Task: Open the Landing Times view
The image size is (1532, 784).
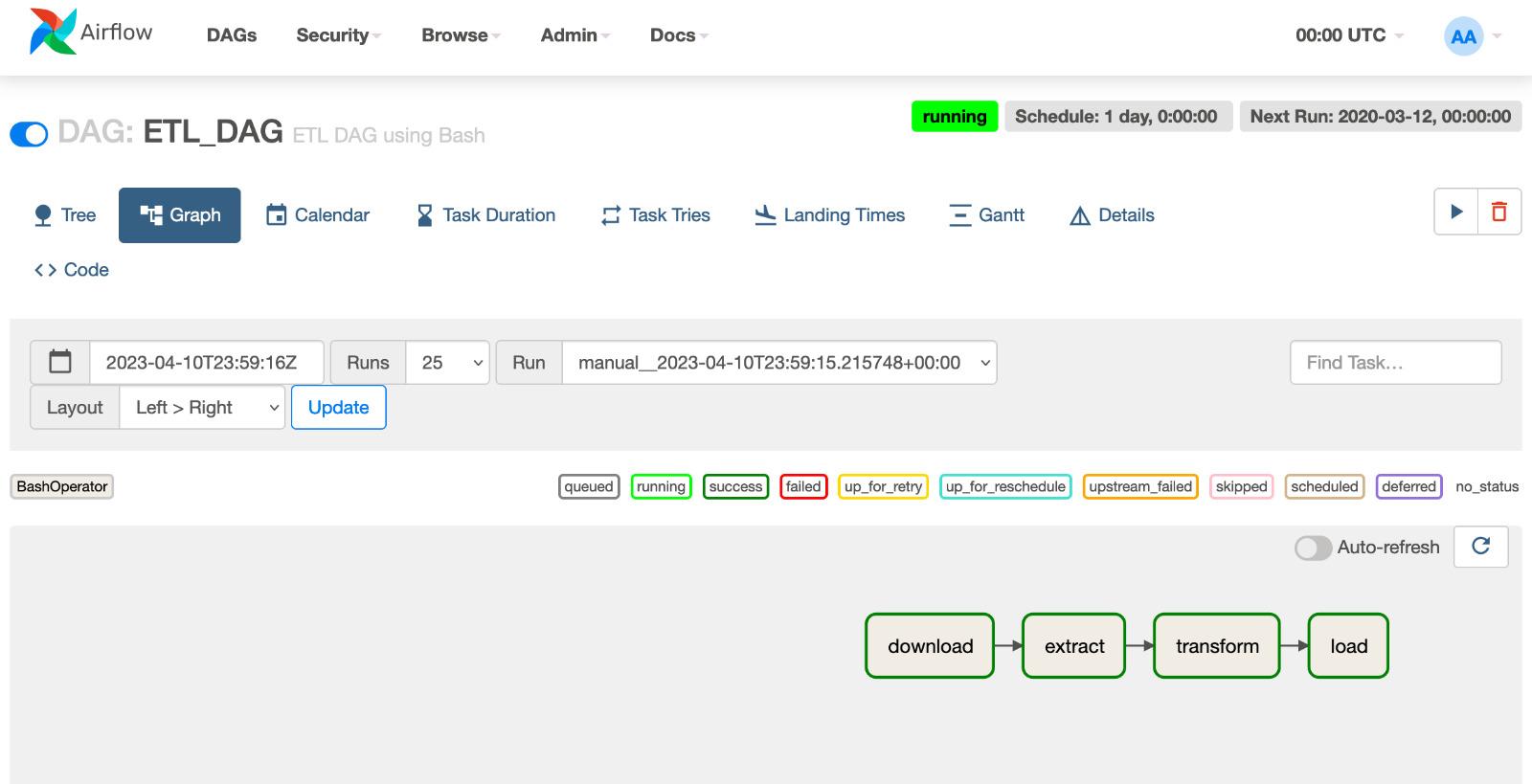Action: pyautogui.click(x=829, y=215)
